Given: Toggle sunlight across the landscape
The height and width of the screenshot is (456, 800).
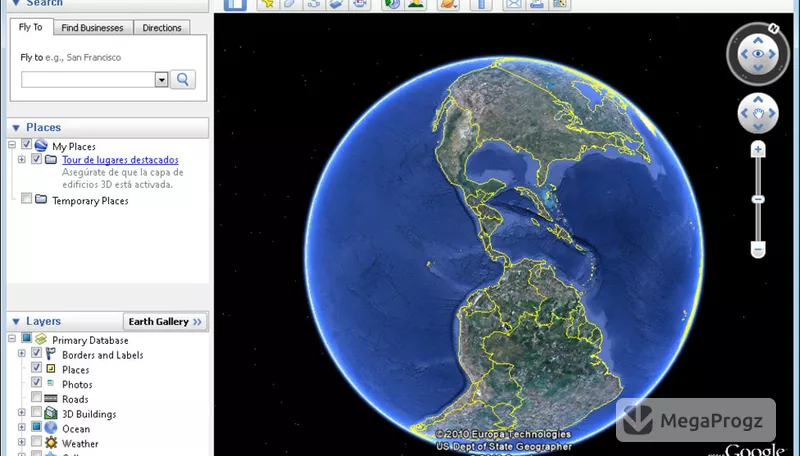Looking at the screenshot, I should 416,4.
